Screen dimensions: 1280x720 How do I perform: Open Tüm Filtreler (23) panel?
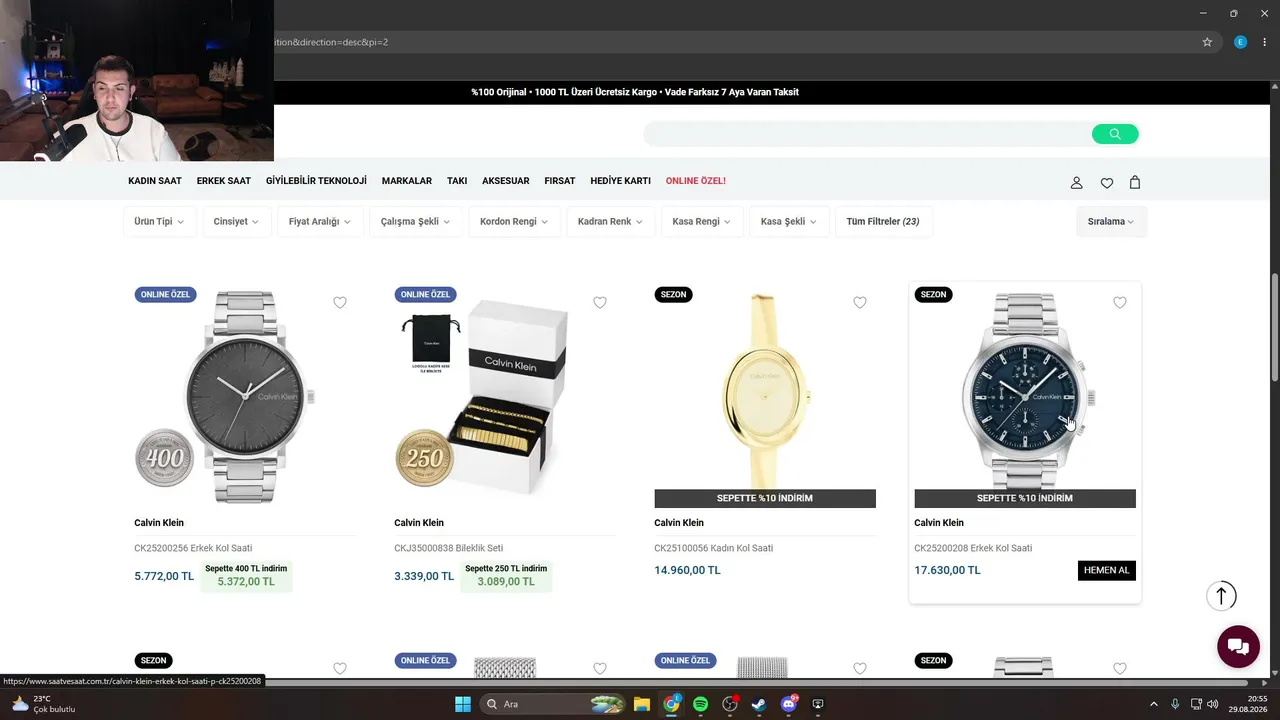coord(883,221)
